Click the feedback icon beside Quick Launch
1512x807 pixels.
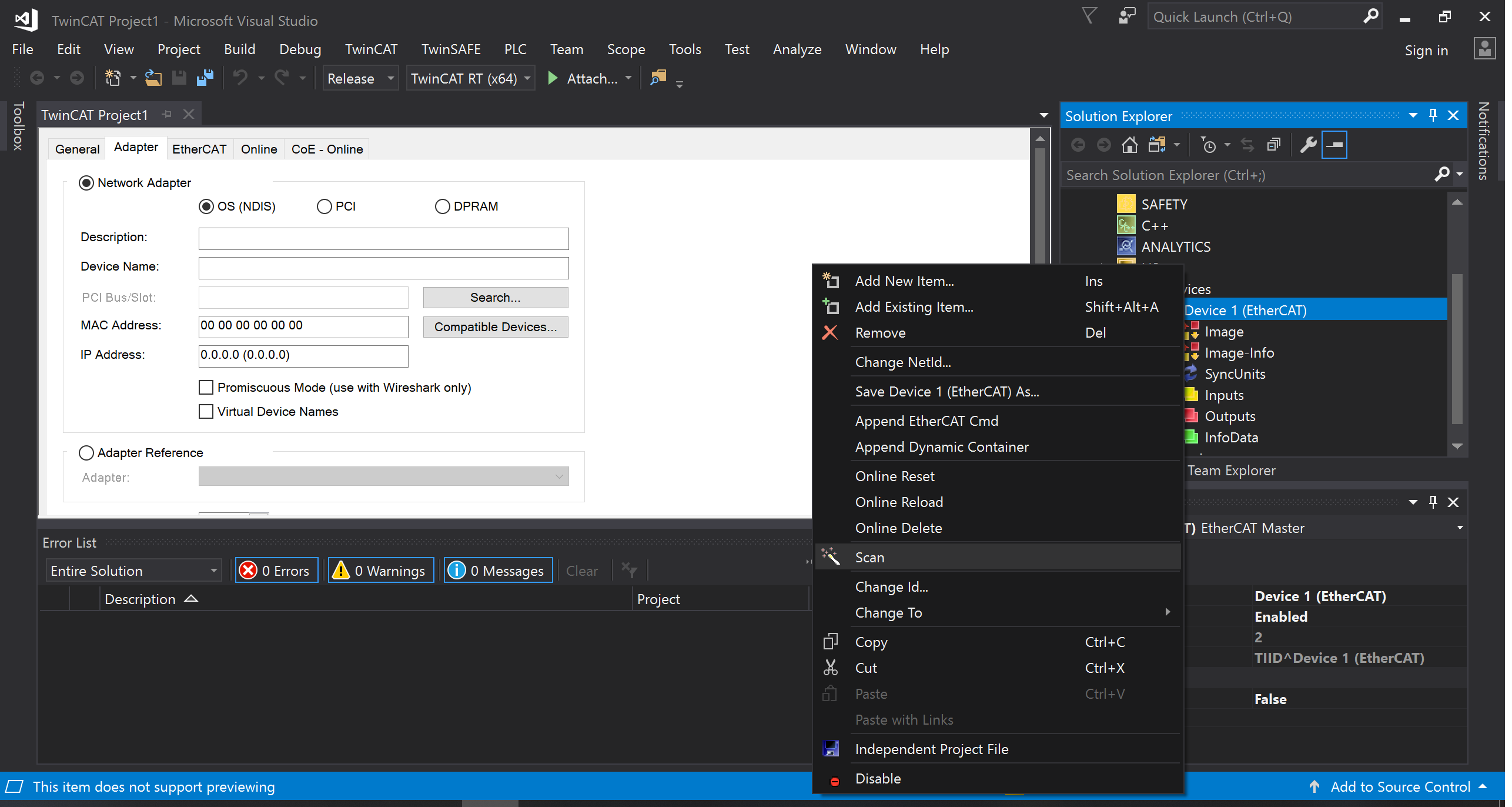point(1127,16)
